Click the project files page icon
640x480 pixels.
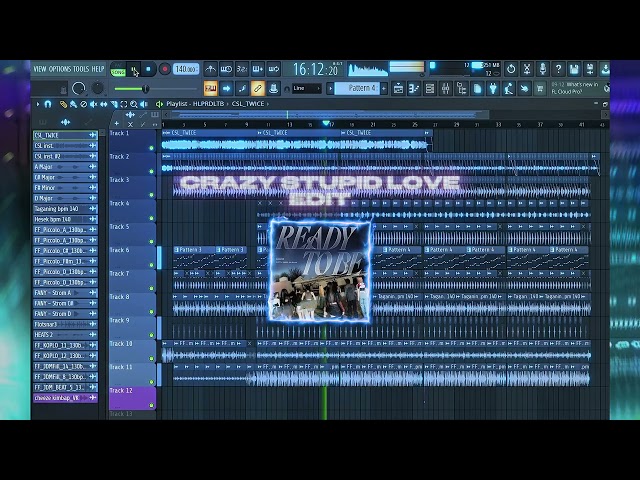click(x=478, y=88)
